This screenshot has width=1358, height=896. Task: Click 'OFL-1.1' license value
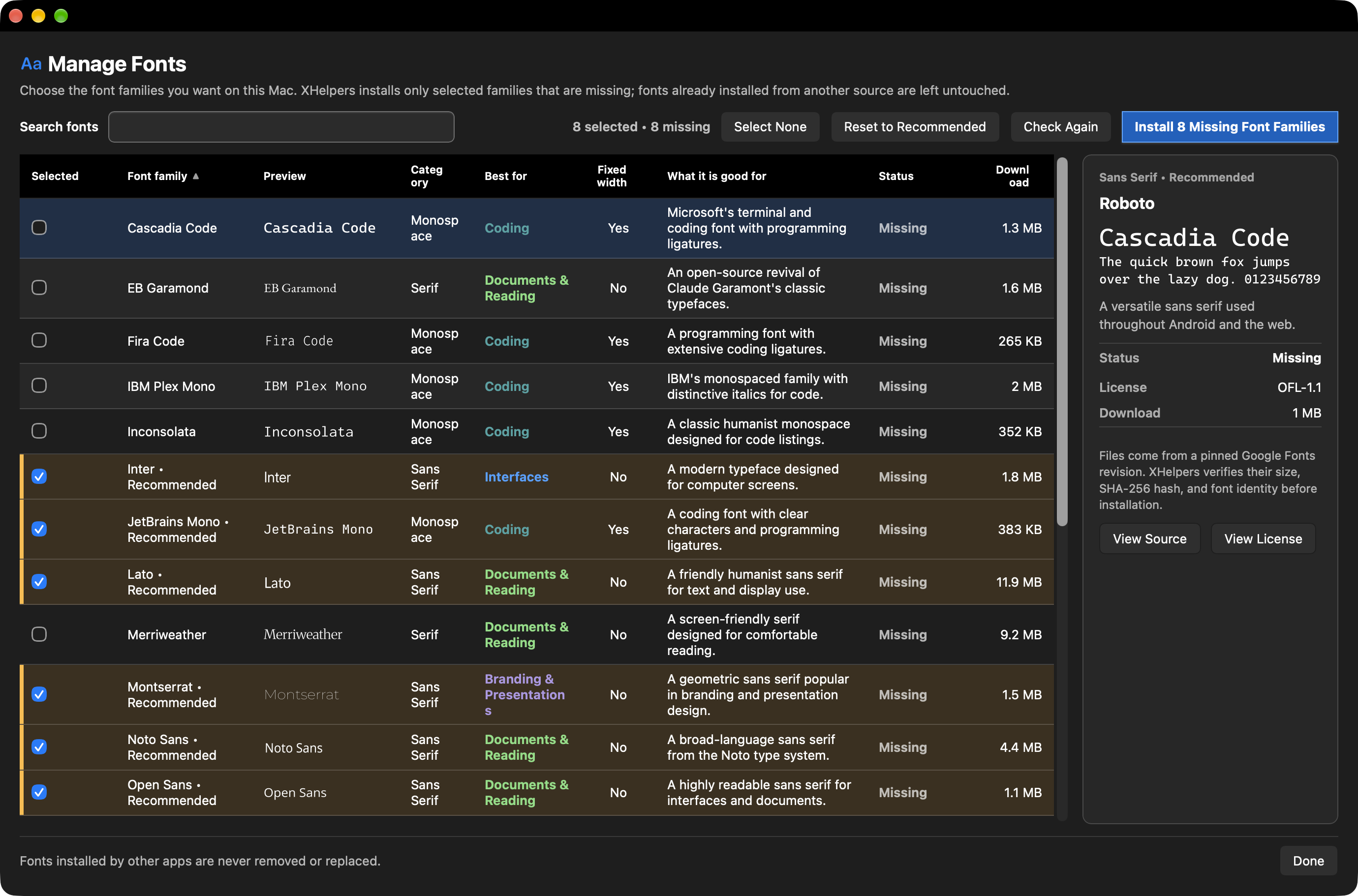[x=1299, y=387]
